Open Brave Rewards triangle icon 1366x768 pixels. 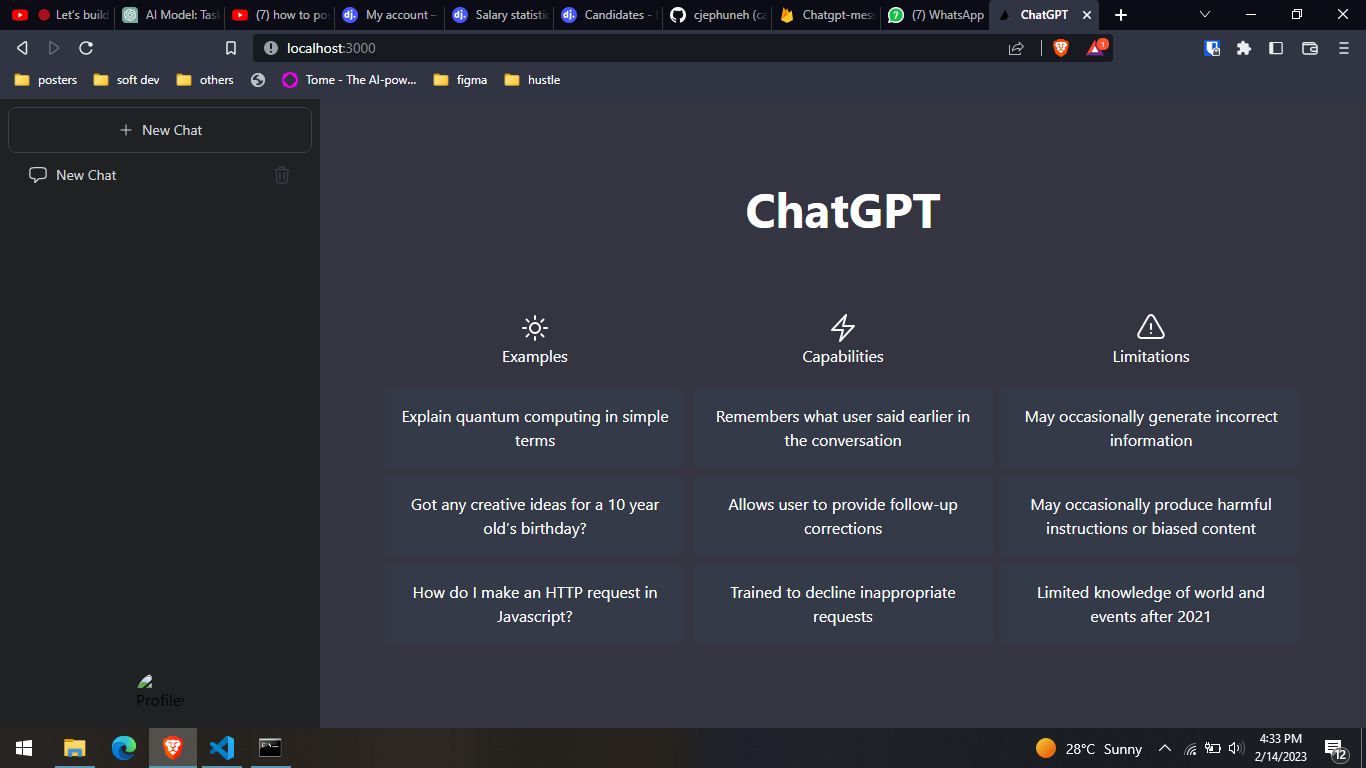pyautogui.click(x=1095, y=47)
